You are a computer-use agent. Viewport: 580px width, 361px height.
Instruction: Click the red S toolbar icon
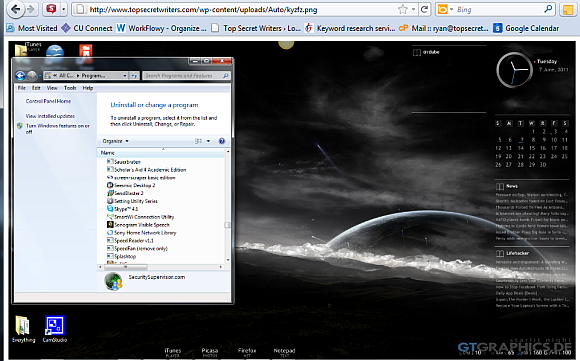pos(51,9)
